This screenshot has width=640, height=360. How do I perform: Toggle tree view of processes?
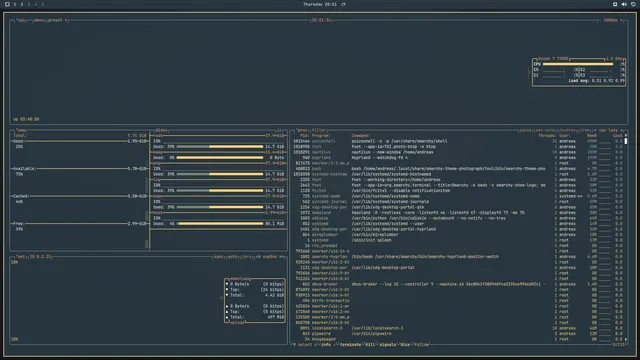(585, 130)
